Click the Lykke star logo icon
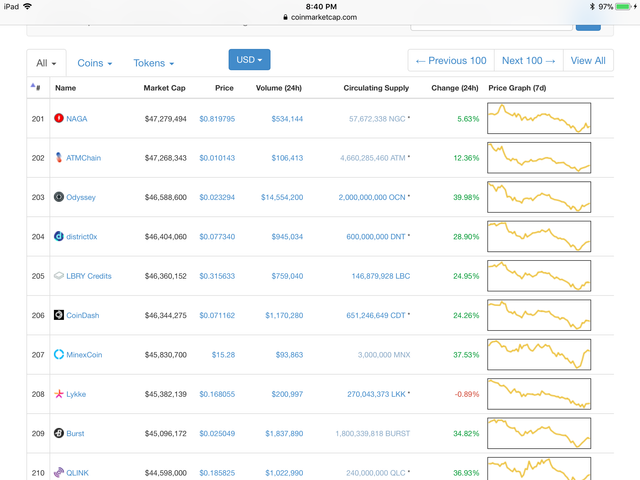The height and width of the screenshot is (480, 640). (x=59, y=394)
